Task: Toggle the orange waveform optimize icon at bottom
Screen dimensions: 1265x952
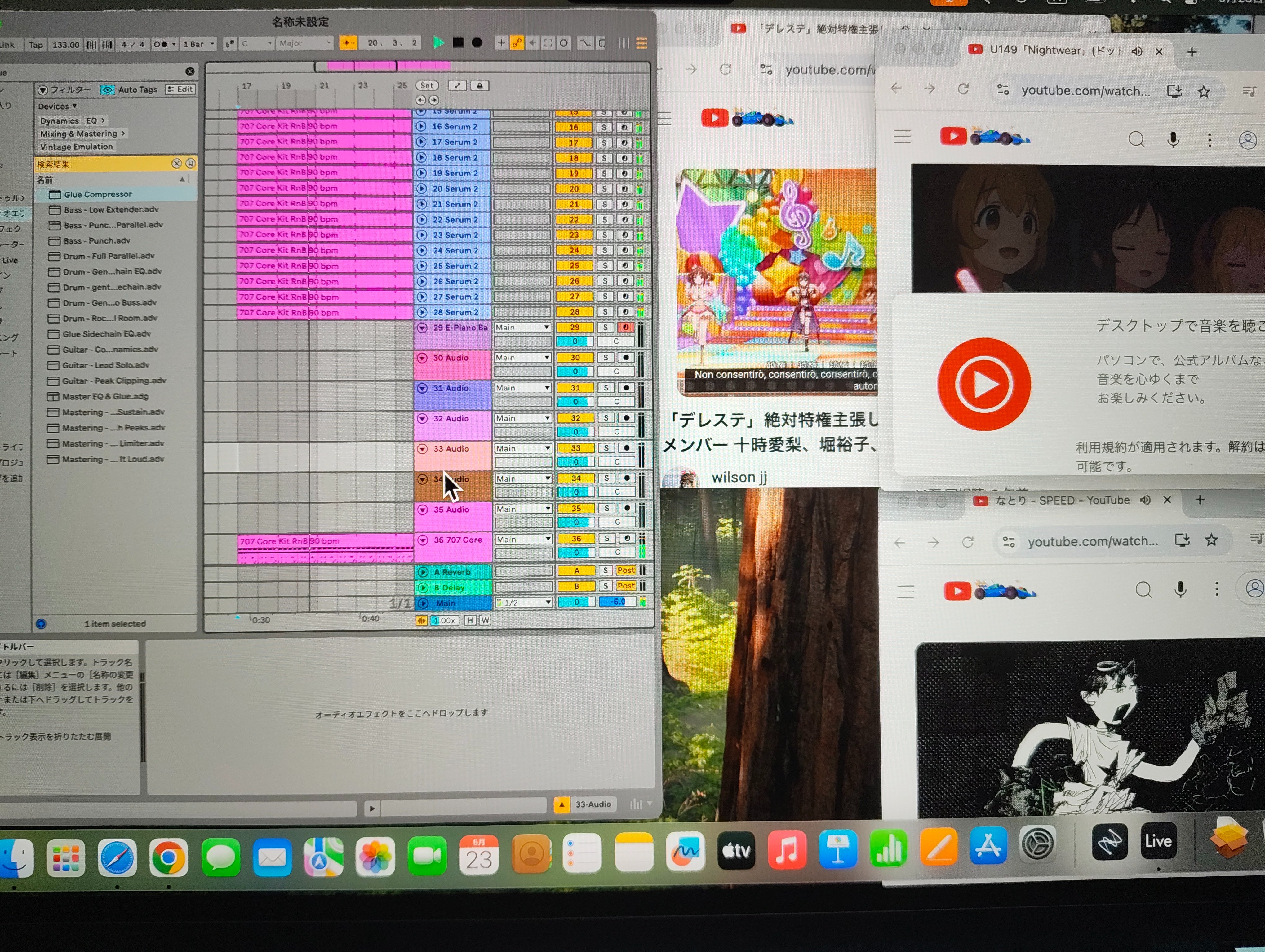Action: pyautogui.click(x=421, y=621)
